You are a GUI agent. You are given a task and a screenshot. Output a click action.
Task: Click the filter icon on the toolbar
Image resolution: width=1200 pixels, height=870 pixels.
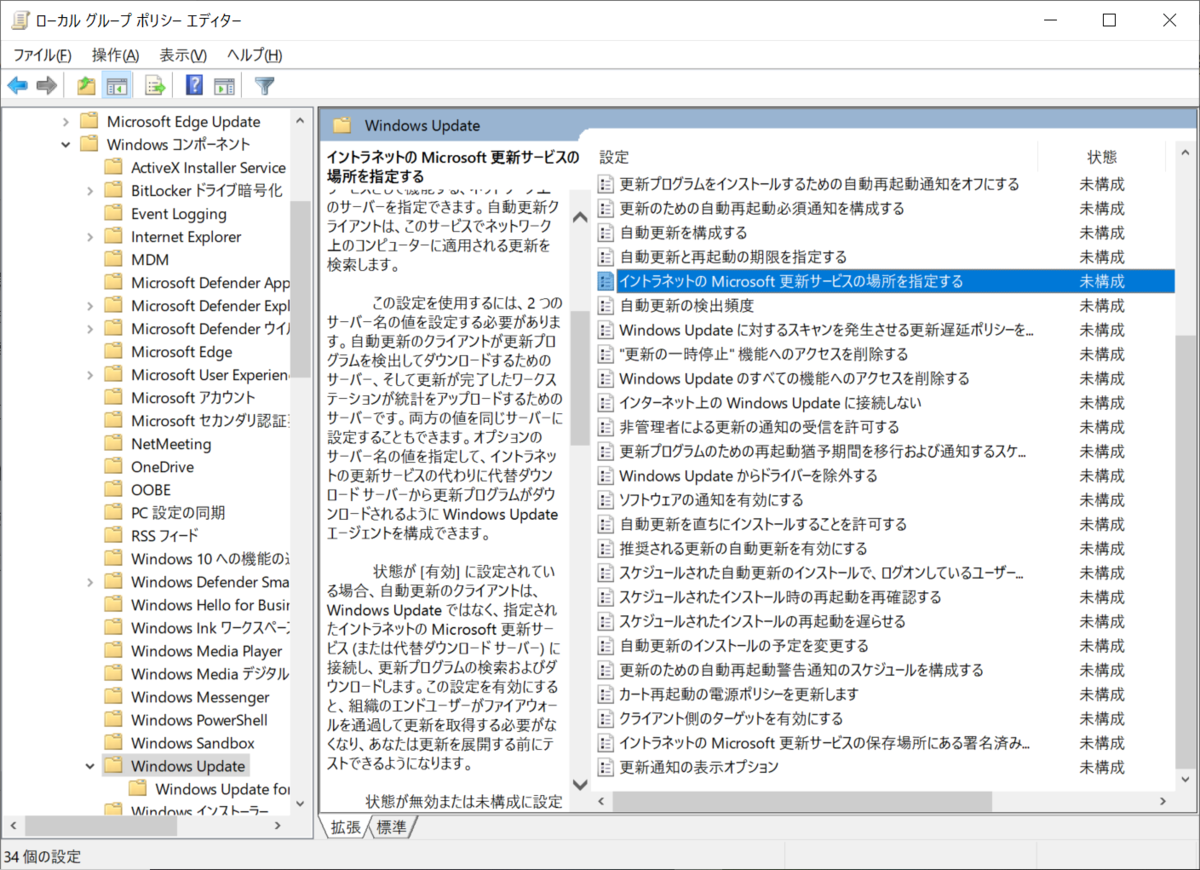[263, 85]
